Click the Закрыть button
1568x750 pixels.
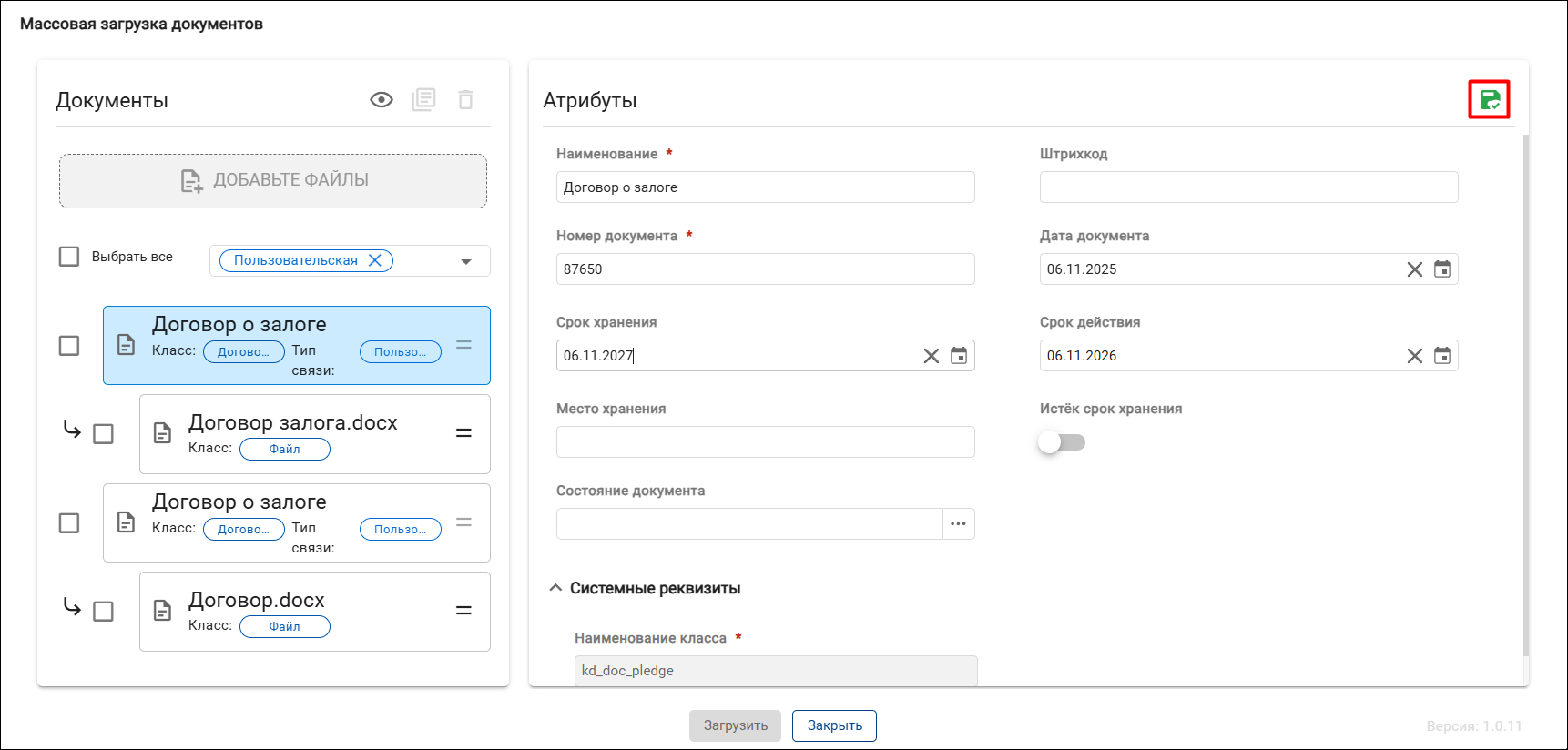click(834, 725)
